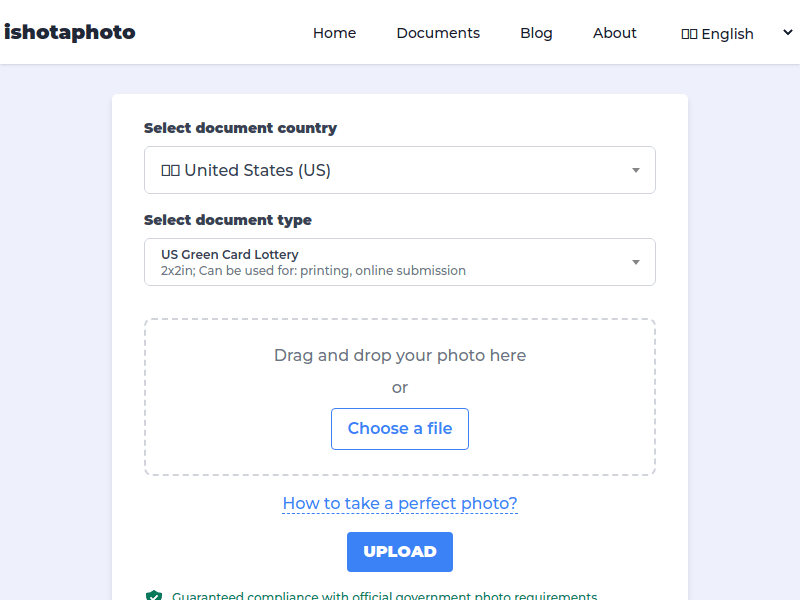This screenshot has width=800, height=600.
Task: Click the flag icon beside English
Action: [x=689, y=34]
